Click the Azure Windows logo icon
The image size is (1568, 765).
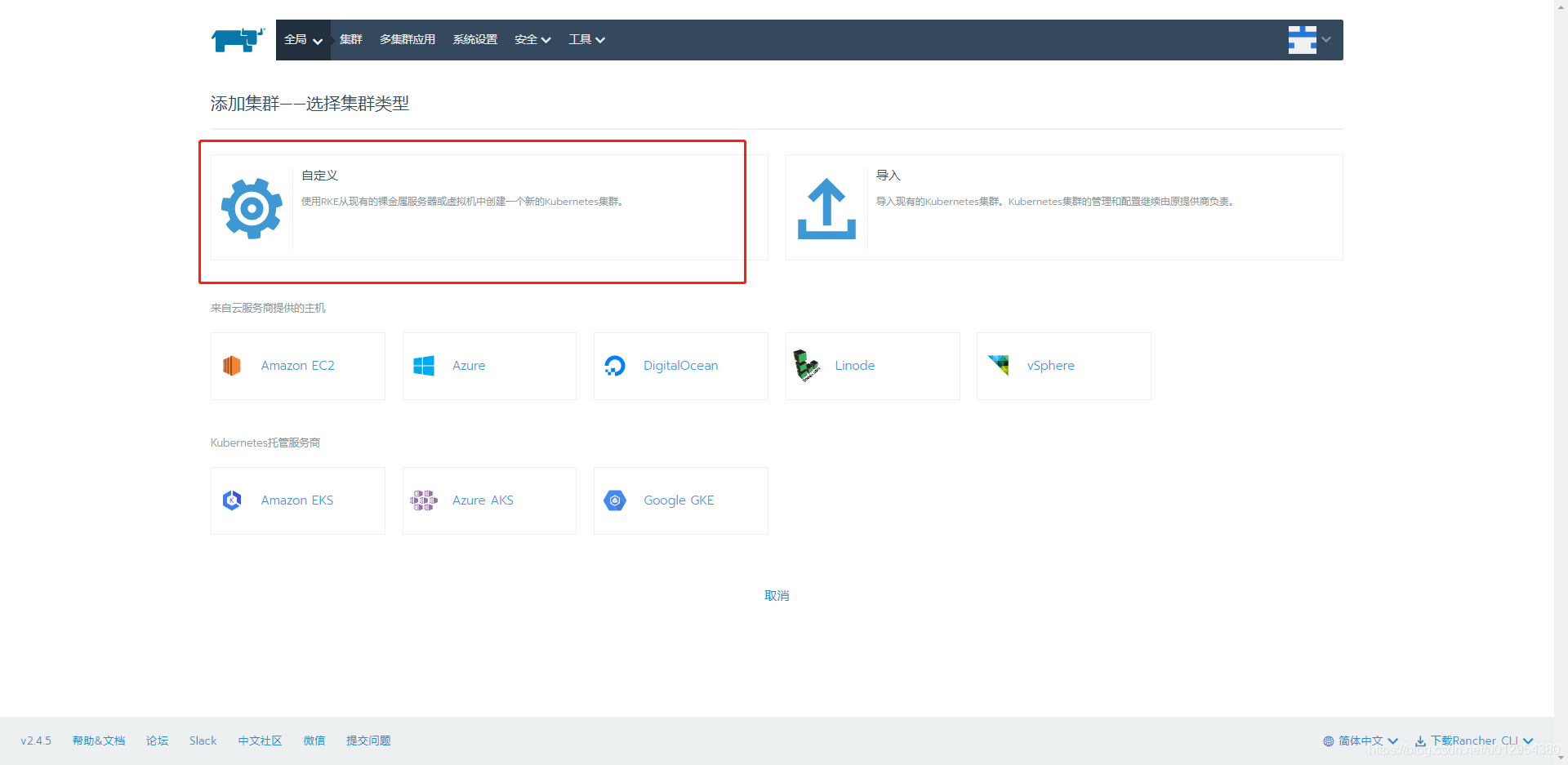tap(424, 366)
